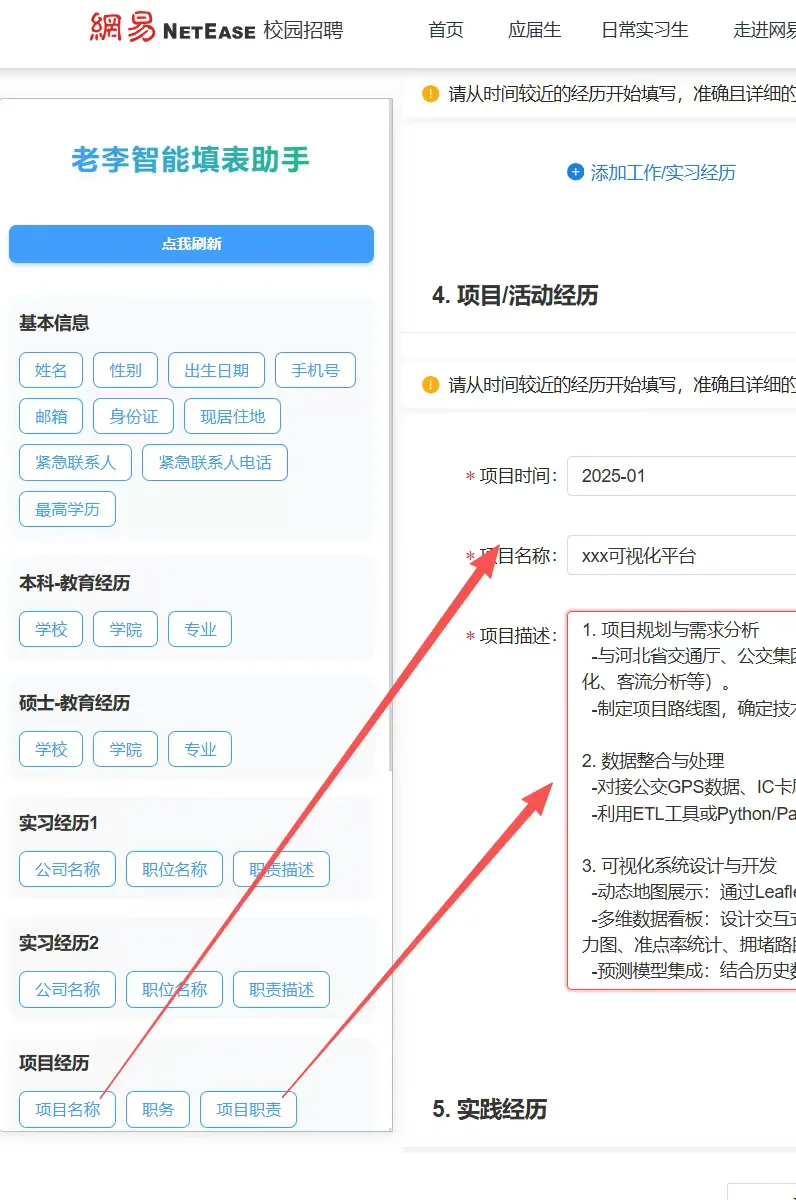Select 项目职责 under 项目经历
Image resolution: width=796 pixels, height=1200 pixels.
[x=248, y=1109]
